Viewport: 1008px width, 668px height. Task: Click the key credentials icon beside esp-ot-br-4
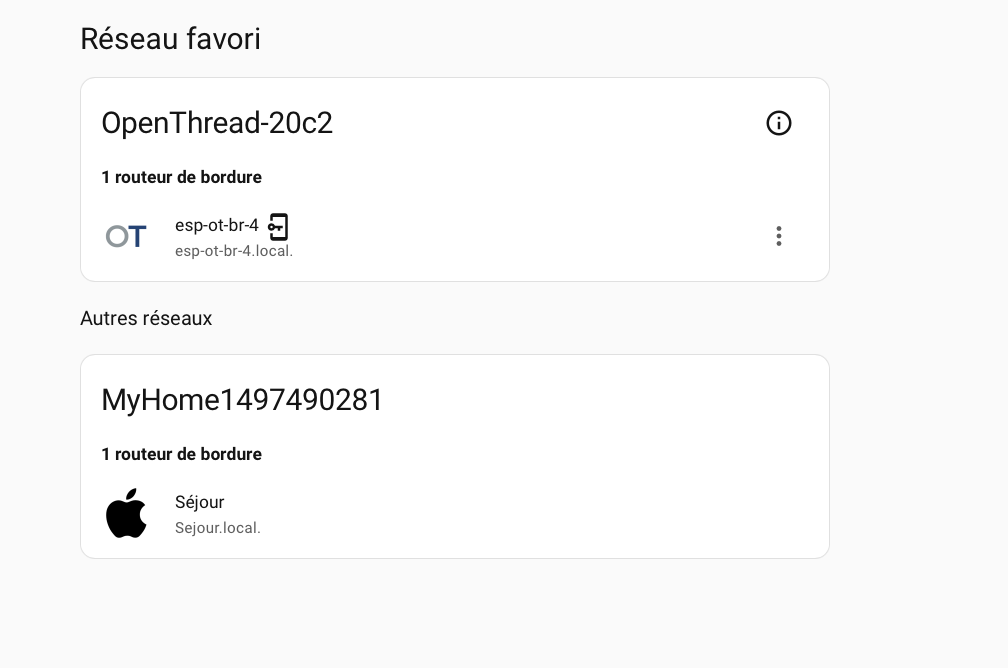278,226
